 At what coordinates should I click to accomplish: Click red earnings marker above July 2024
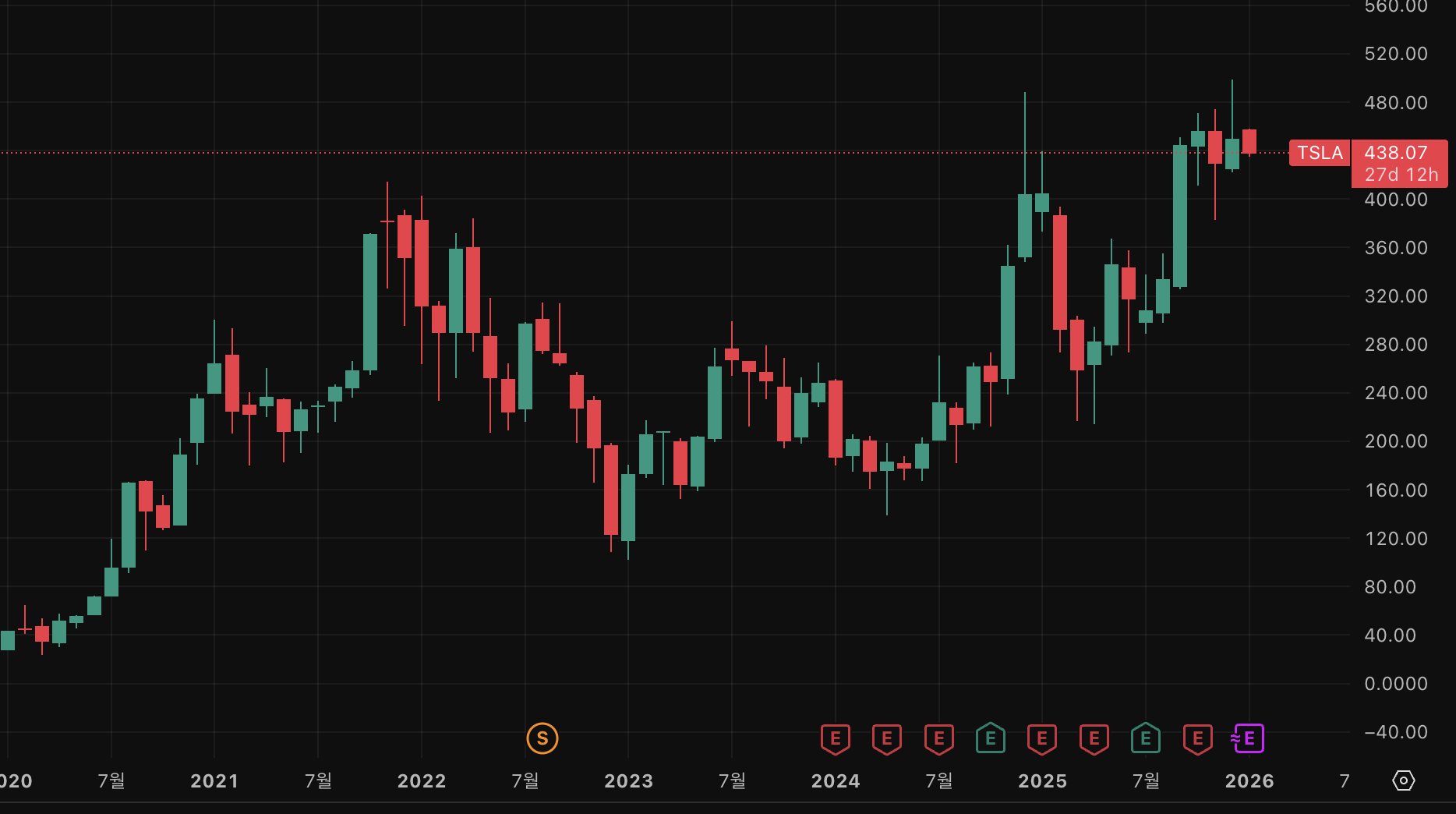tap(938, 738)
